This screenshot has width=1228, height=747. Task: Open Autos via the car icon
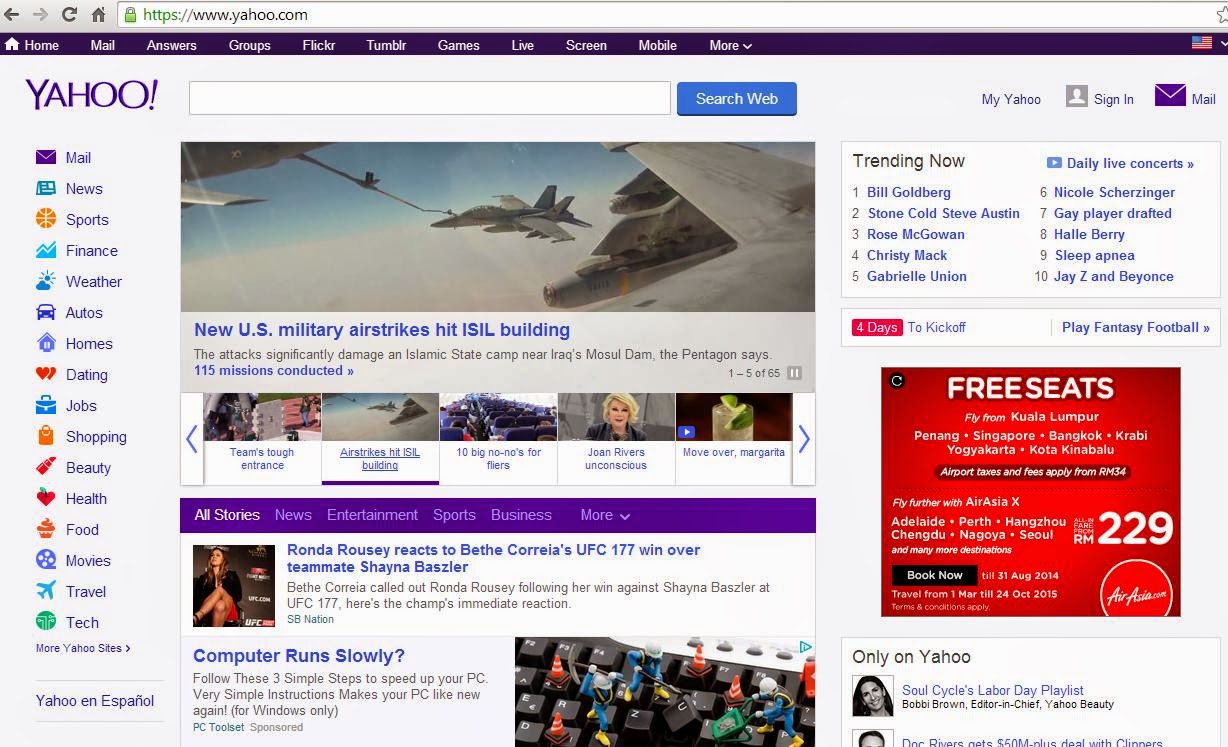pos(45,312)
